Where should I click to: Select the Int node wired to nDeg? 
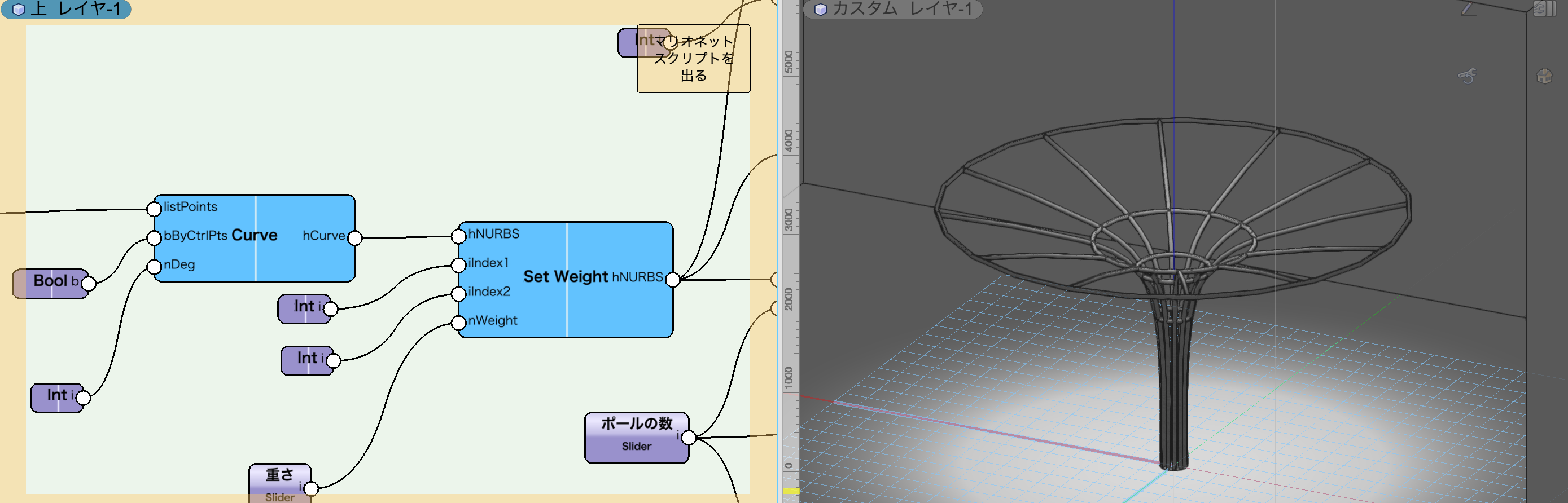[x=57, y=398]
